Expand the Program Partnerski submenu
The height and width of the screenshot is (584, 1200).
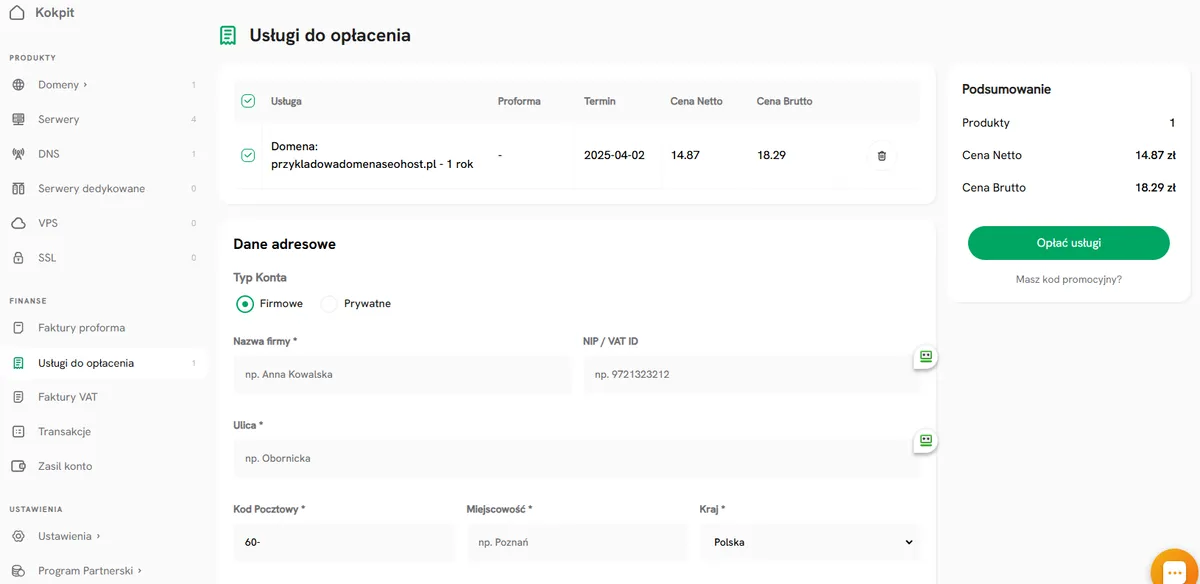(89, 571)
